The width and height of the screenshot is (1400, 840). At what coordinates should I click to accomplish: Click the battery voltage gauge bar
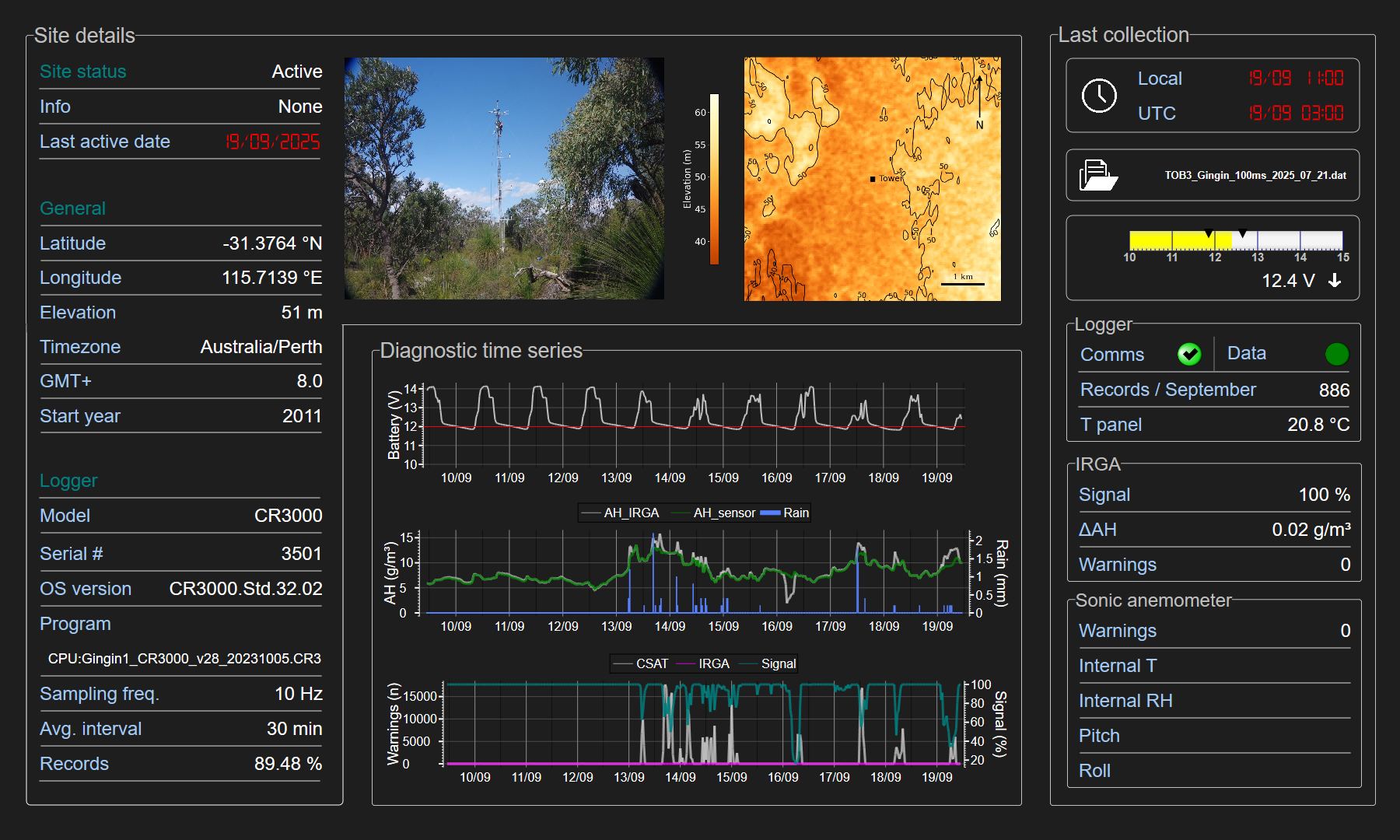pyautogui.click(x=1236, y=240)
